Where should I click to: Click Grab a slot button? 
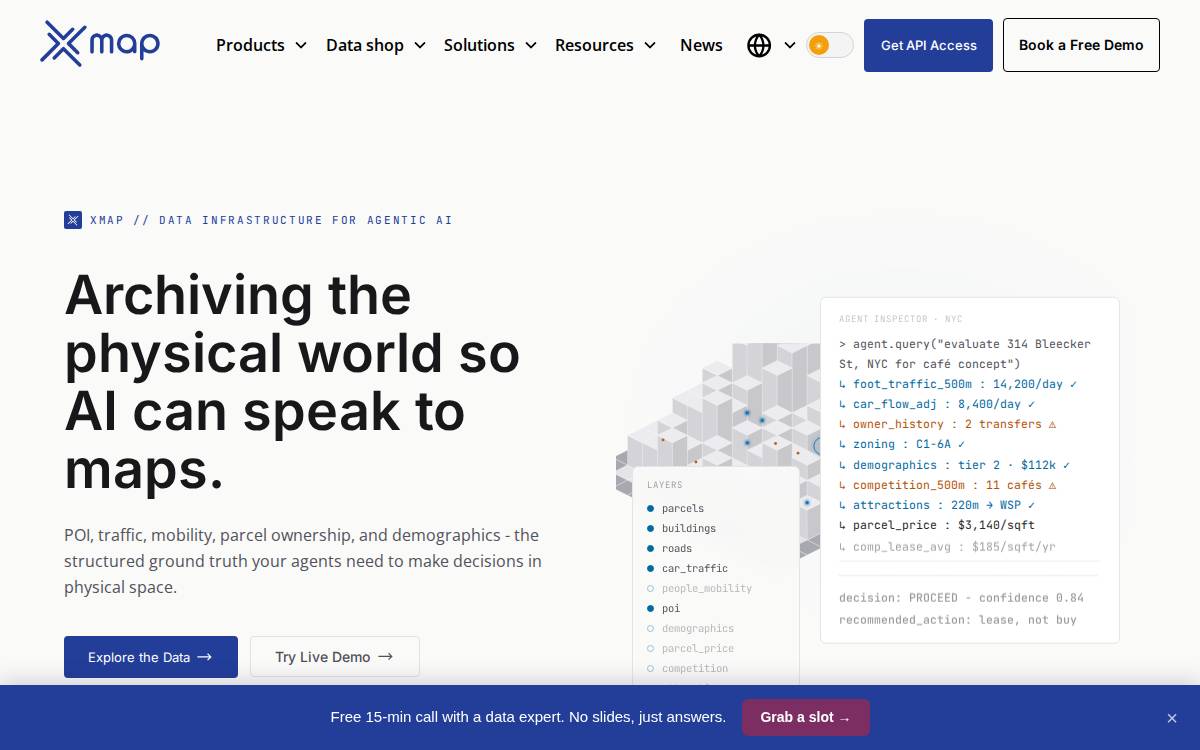805,717
